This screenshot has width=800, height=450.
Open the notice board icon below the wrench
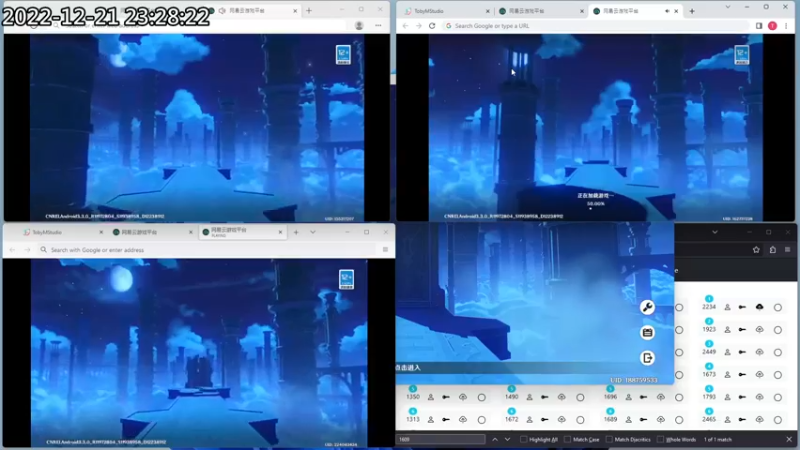[647, 333]
